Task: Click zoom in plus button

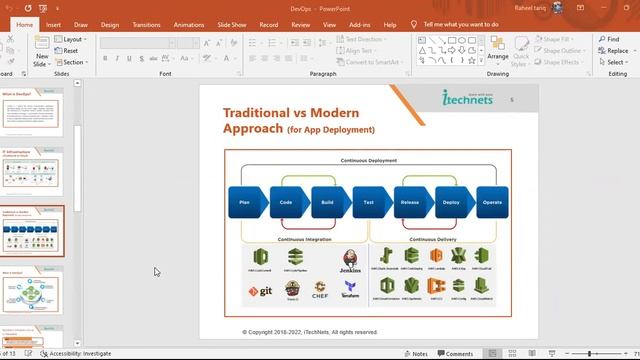Action: [626, 353]
